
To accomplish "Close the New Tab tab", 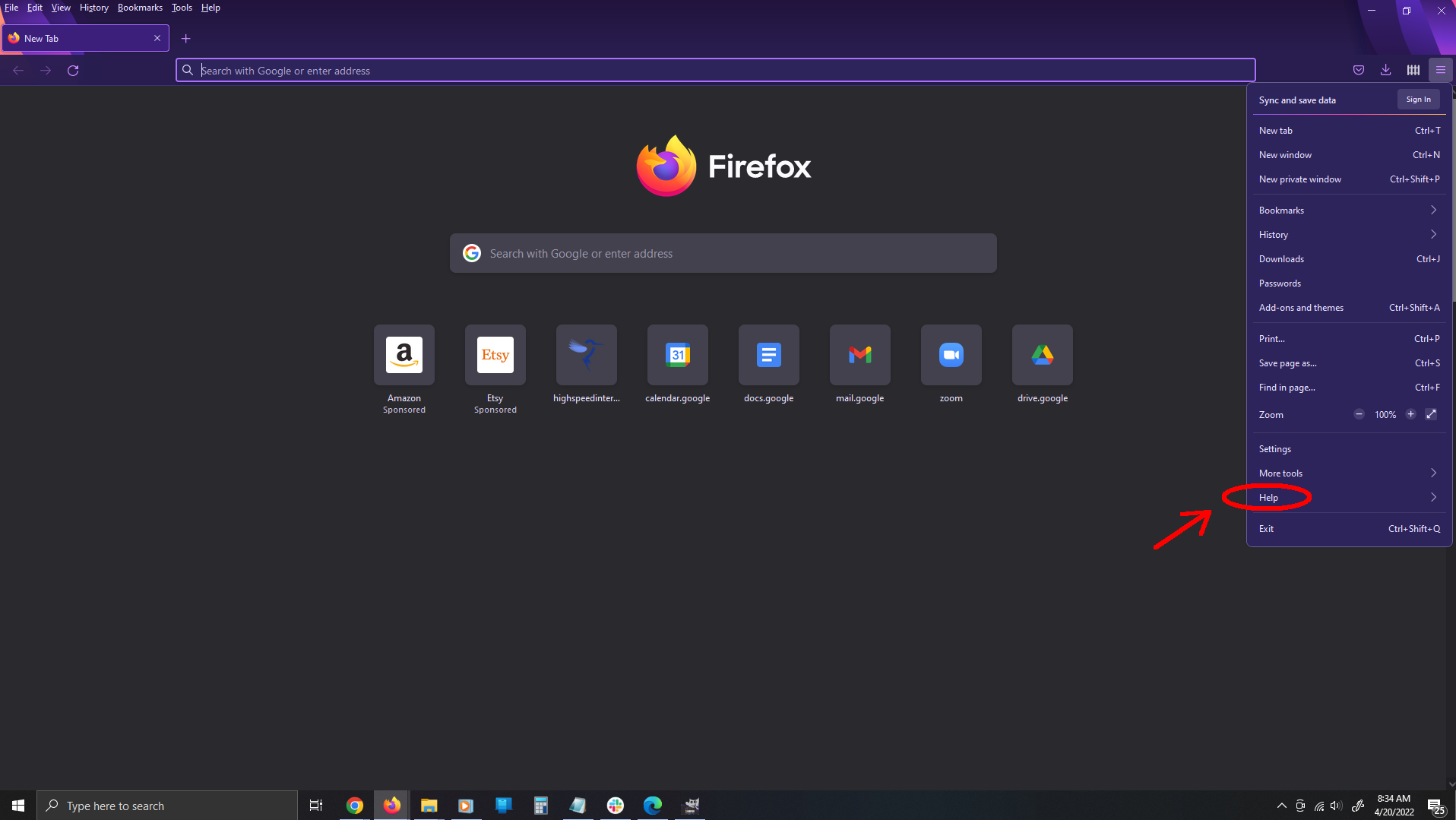I will (x=157, y=38).
